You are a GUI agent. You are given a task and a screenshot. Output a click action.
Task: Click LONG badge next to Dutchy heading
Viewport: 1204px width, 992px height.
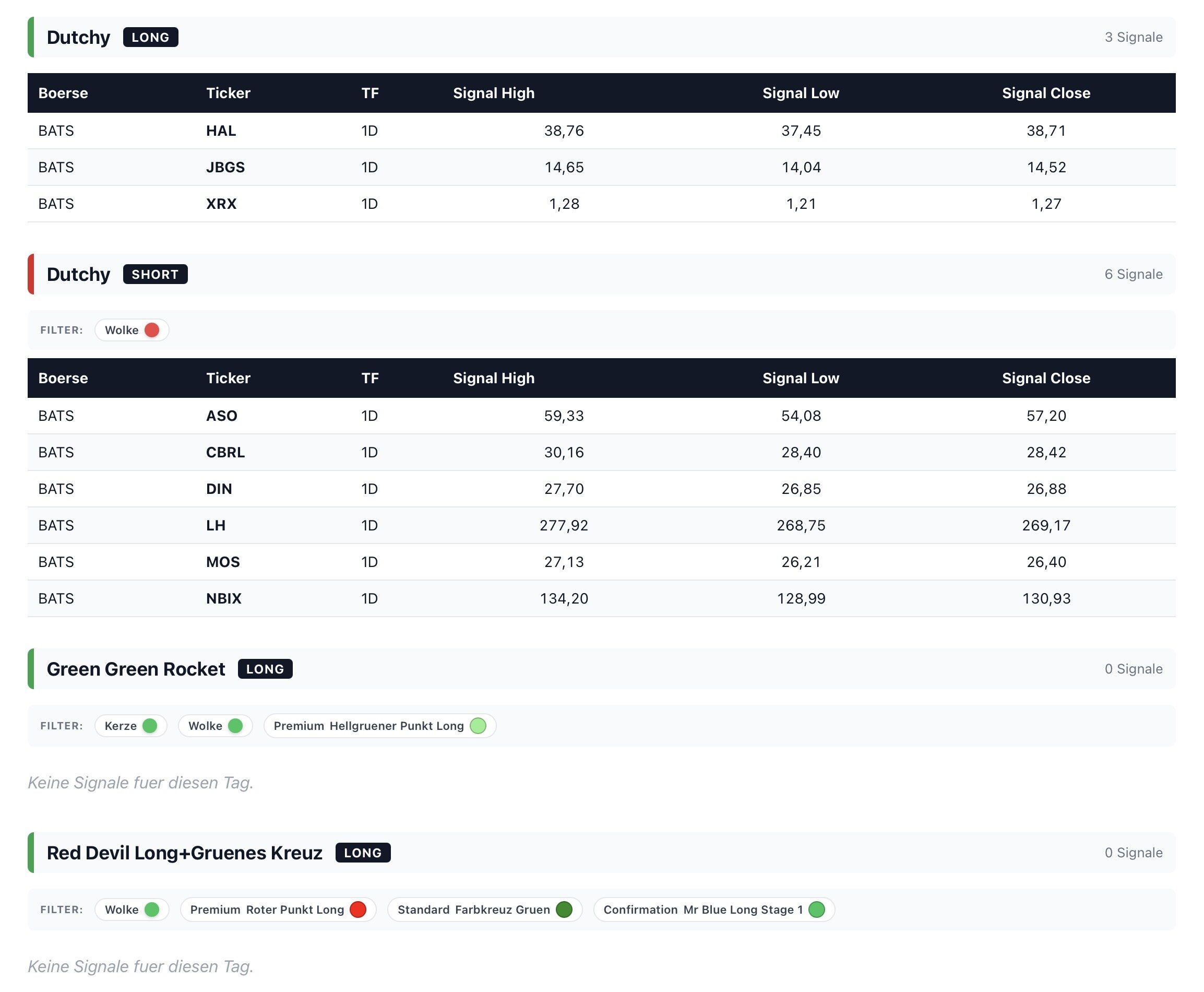pos(150,37)
